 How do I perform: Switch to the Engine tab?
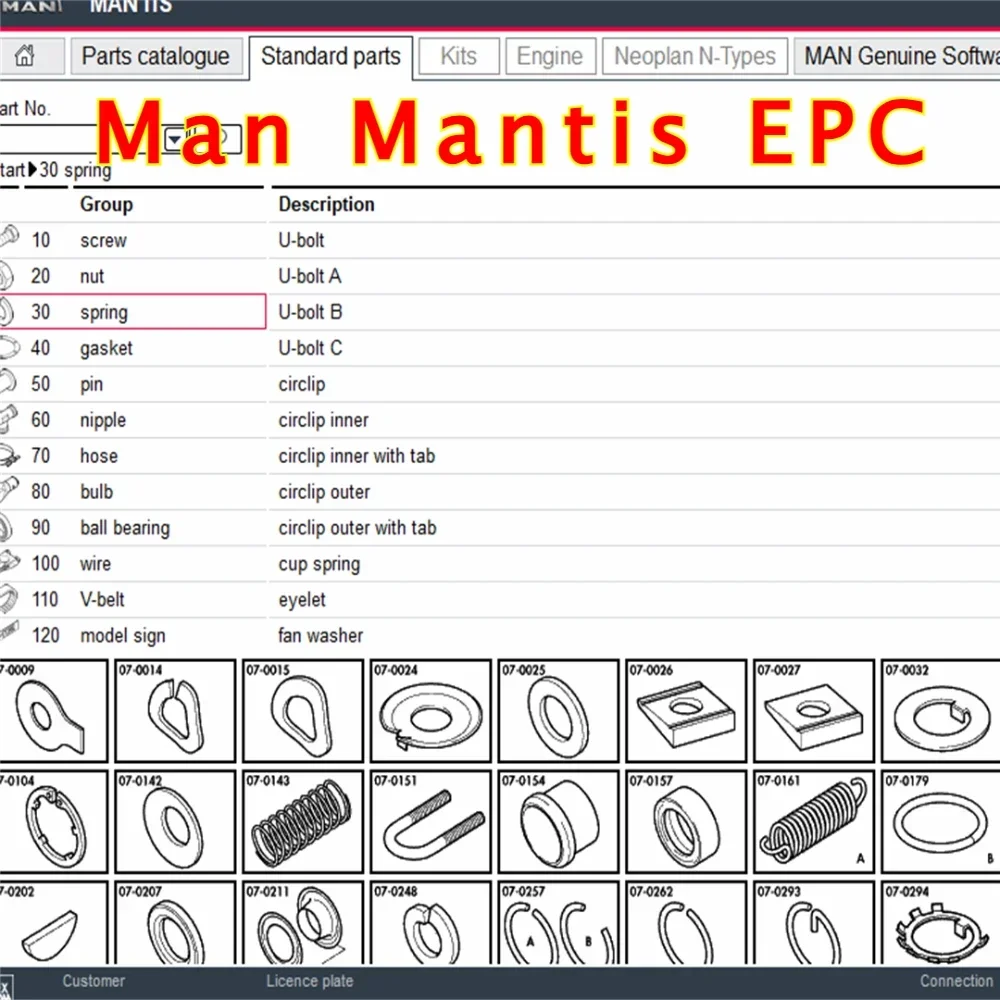coord(550,56)
